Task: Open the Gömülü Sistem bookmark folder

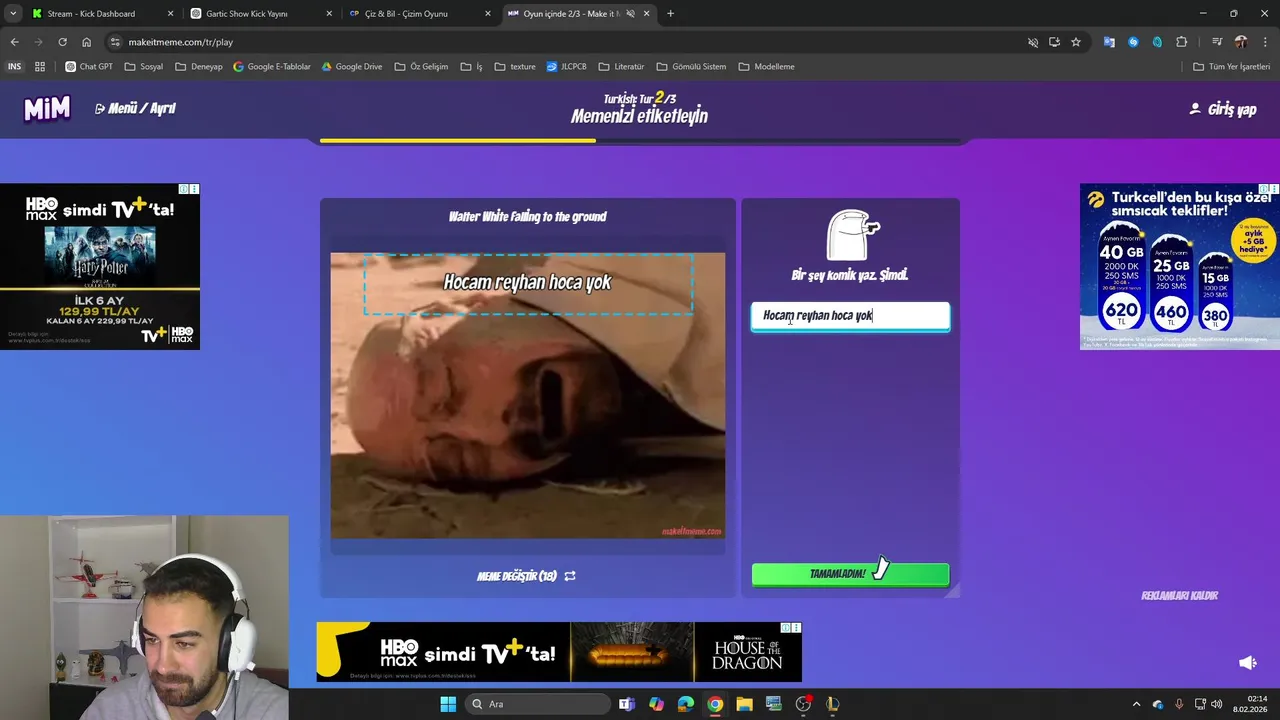Action: pos(691,67)
